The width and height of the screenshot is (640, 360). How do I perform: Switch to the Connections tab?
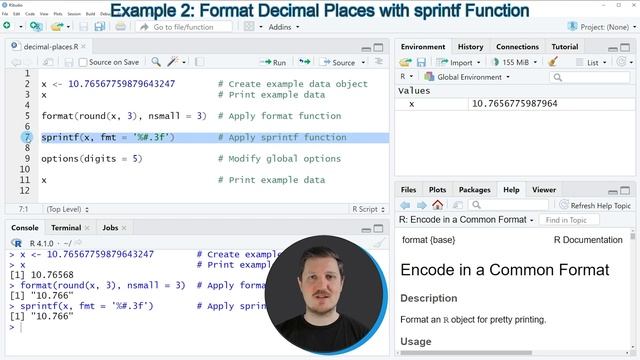click(x=517, y=47)
